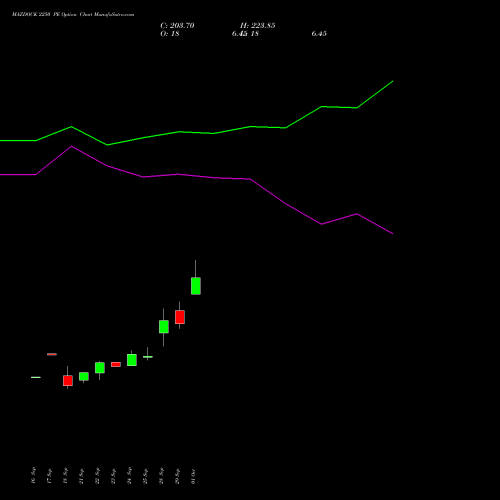The image size is (500, 500).
Task: Select the tall green candle above 01 Oct
Action: 196,286
